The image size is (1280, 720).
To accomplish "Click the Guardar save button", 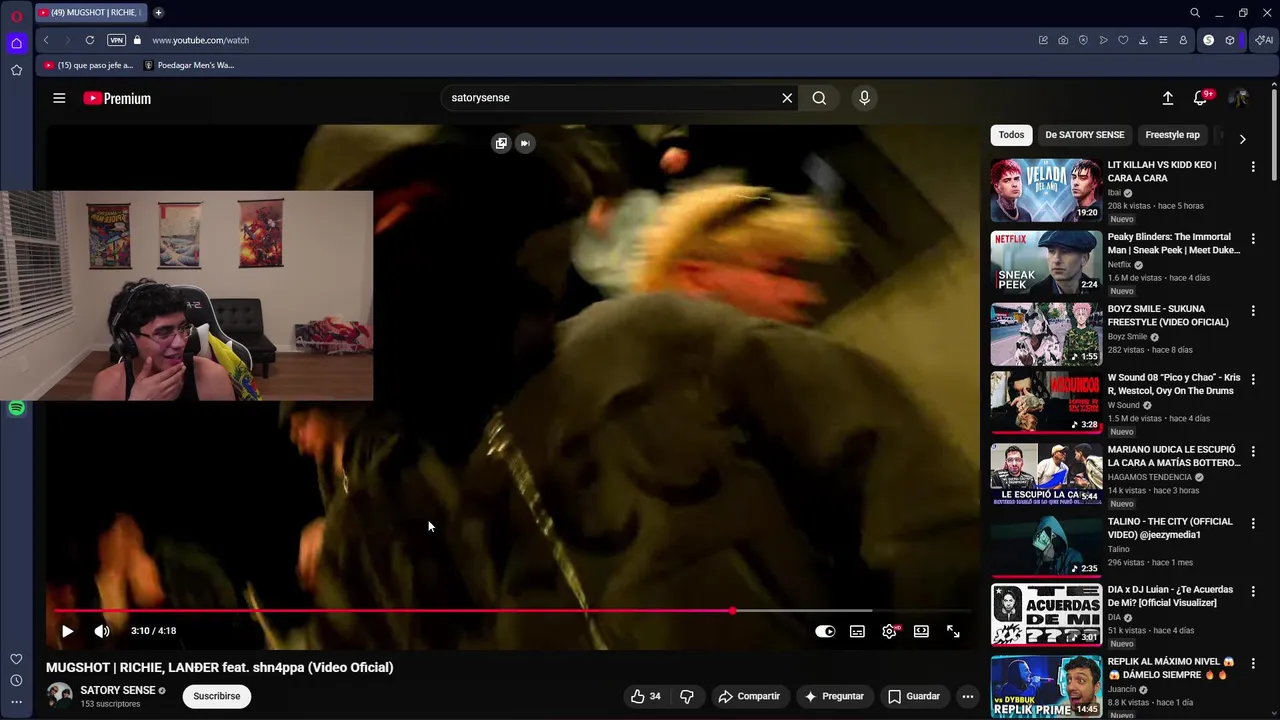I will tap(914, 696).
